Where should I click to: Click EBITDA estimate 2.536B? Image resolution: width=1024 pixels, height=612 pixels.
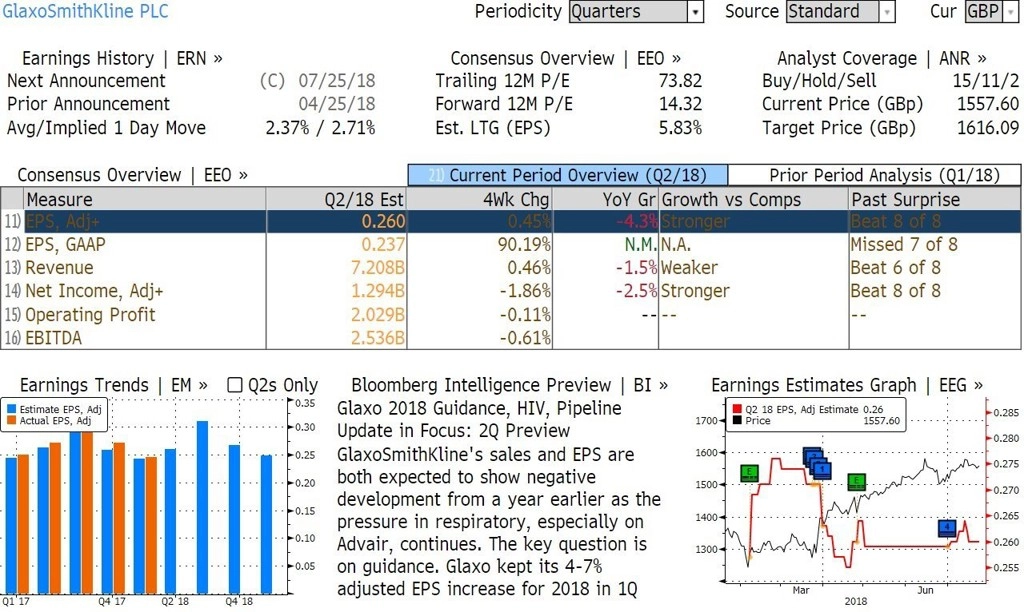coord(378,338)
